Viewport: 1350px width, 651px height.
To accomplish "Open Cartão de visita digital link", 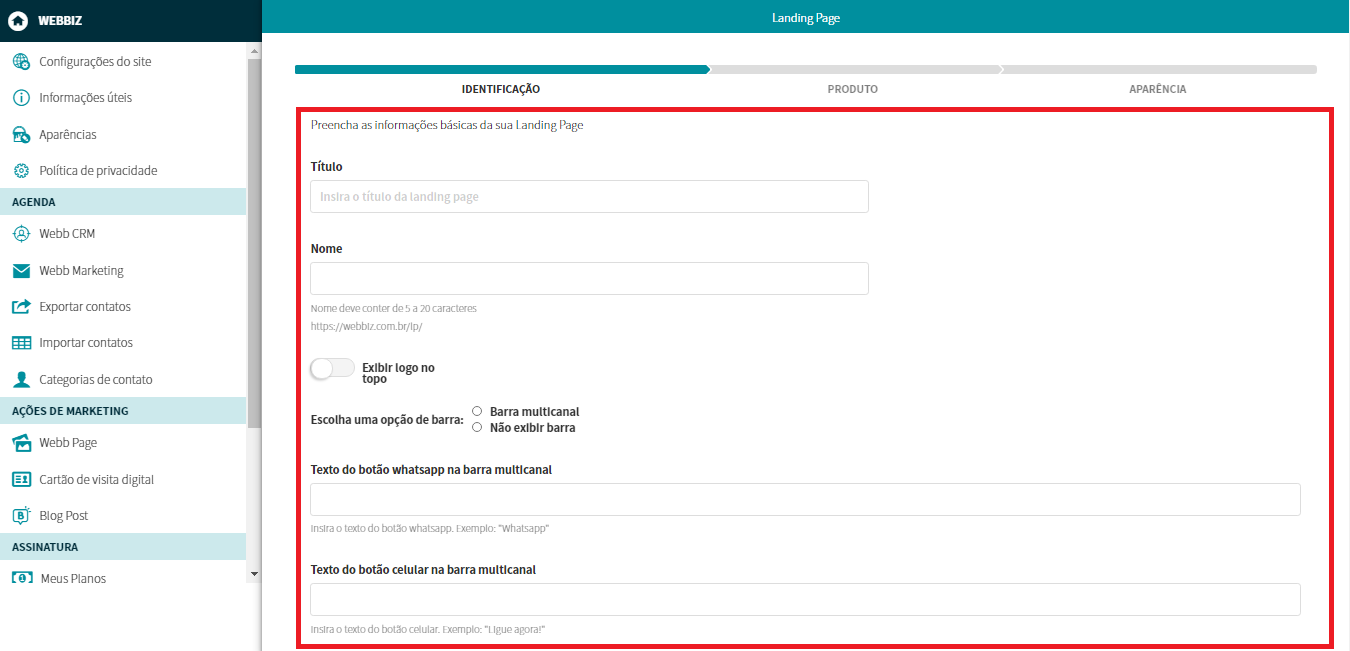I will 96,480.
